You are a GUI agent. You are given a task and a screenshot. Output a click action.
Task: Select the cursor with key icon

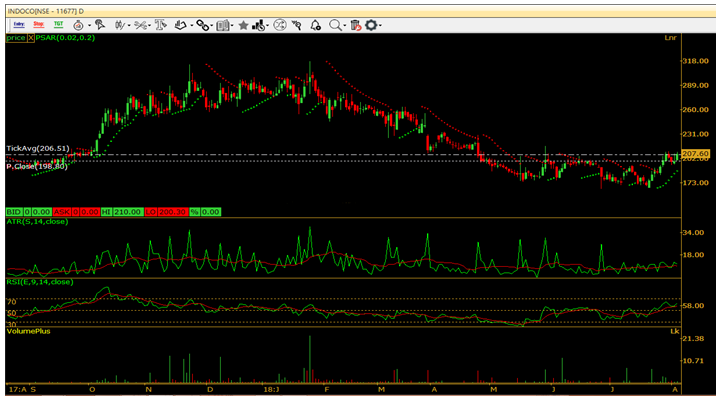click(297, 25)
